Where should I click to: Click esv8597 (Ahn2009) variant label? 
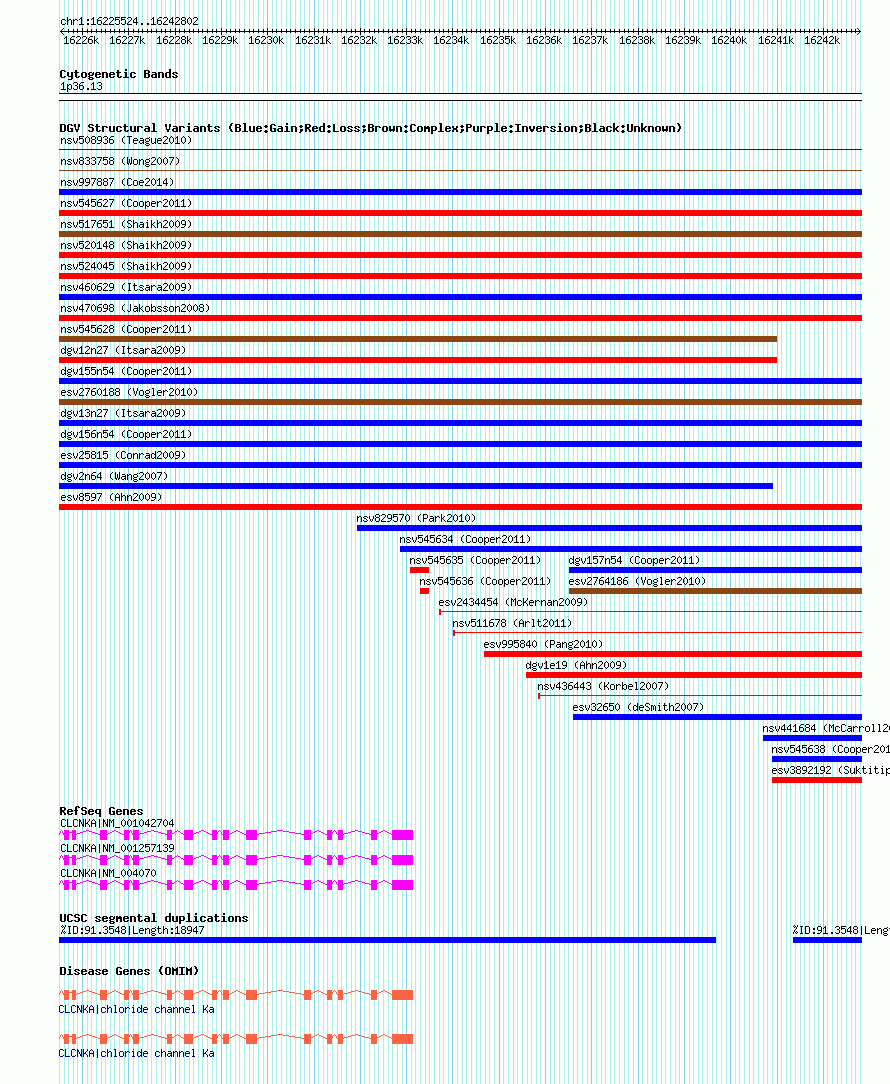coord(111,497)
